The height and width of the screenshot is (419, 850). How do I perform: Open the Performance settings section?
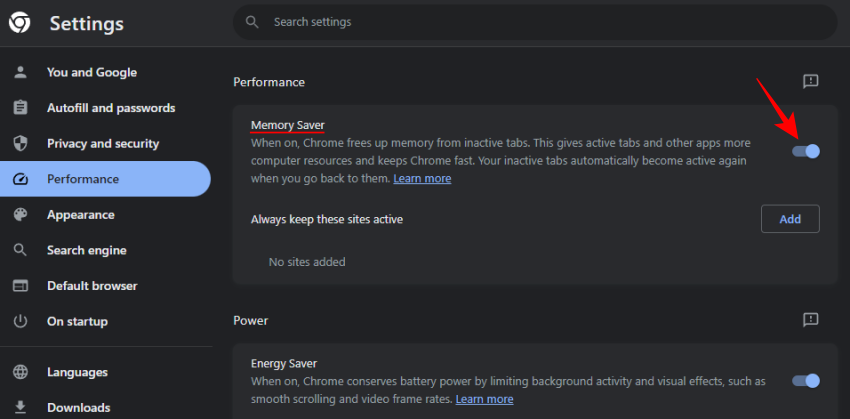83,179
